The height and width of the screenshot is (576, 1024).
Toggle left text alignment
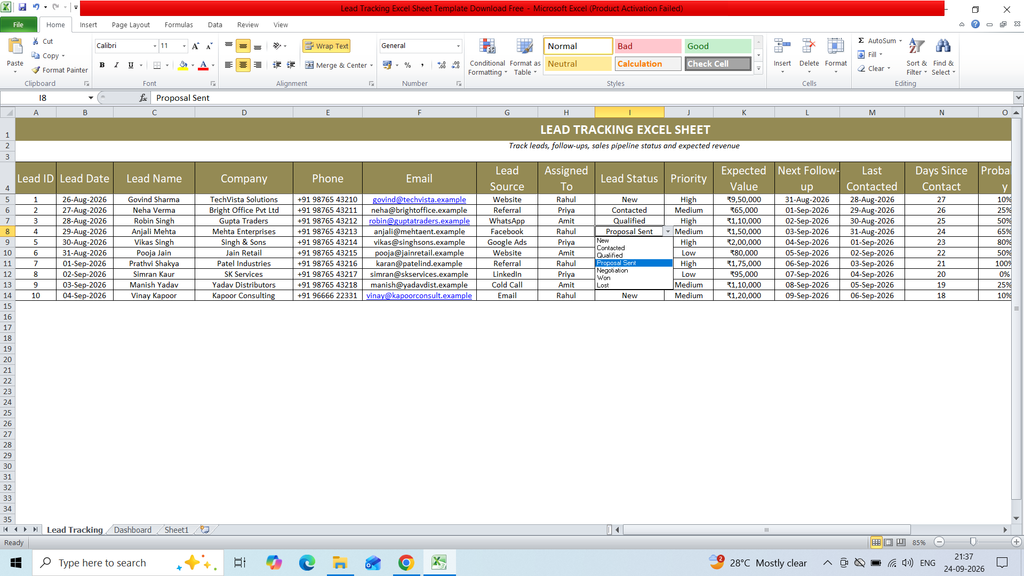coord(229,65)
